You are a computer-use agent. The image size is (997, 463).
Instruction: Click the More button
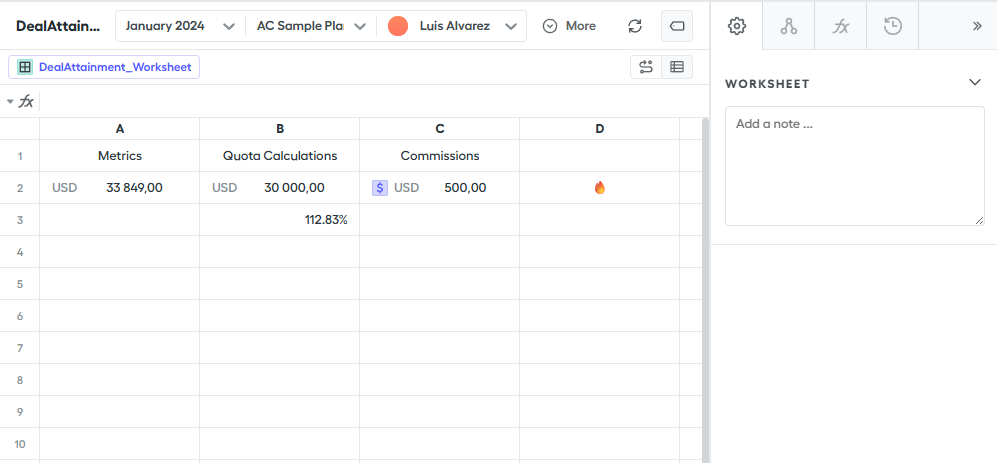(569, 26)
